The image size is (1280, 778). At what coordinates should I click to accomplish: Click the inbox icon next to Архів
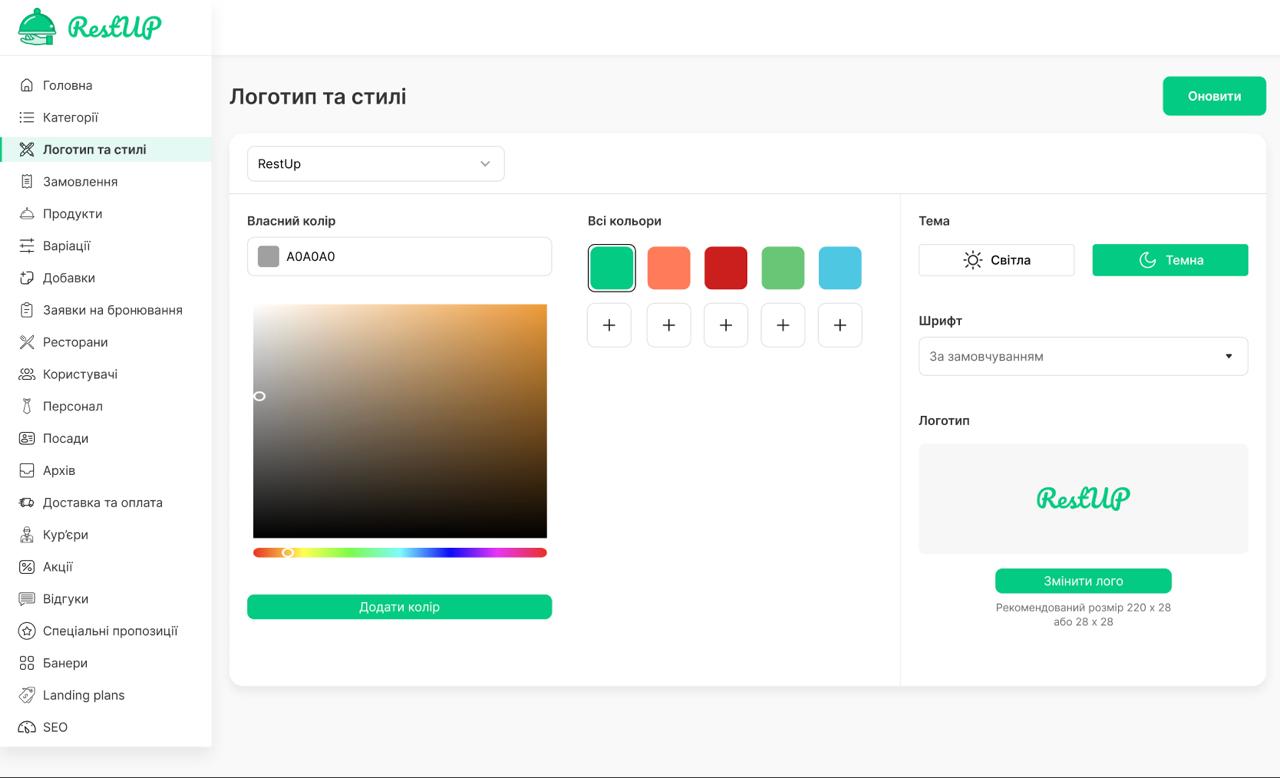27,470
